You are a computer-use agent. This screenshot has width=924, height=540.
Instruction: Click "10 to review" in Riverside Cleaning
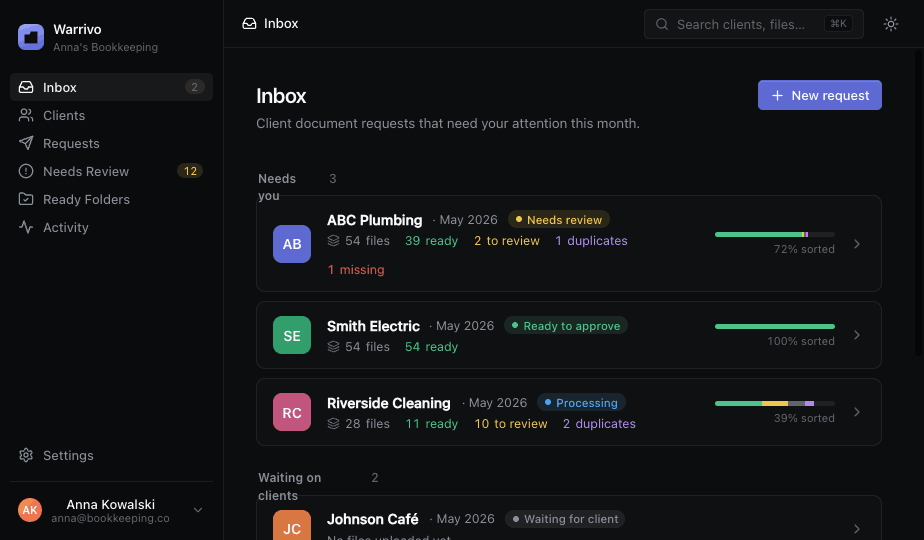click(511, 424)
